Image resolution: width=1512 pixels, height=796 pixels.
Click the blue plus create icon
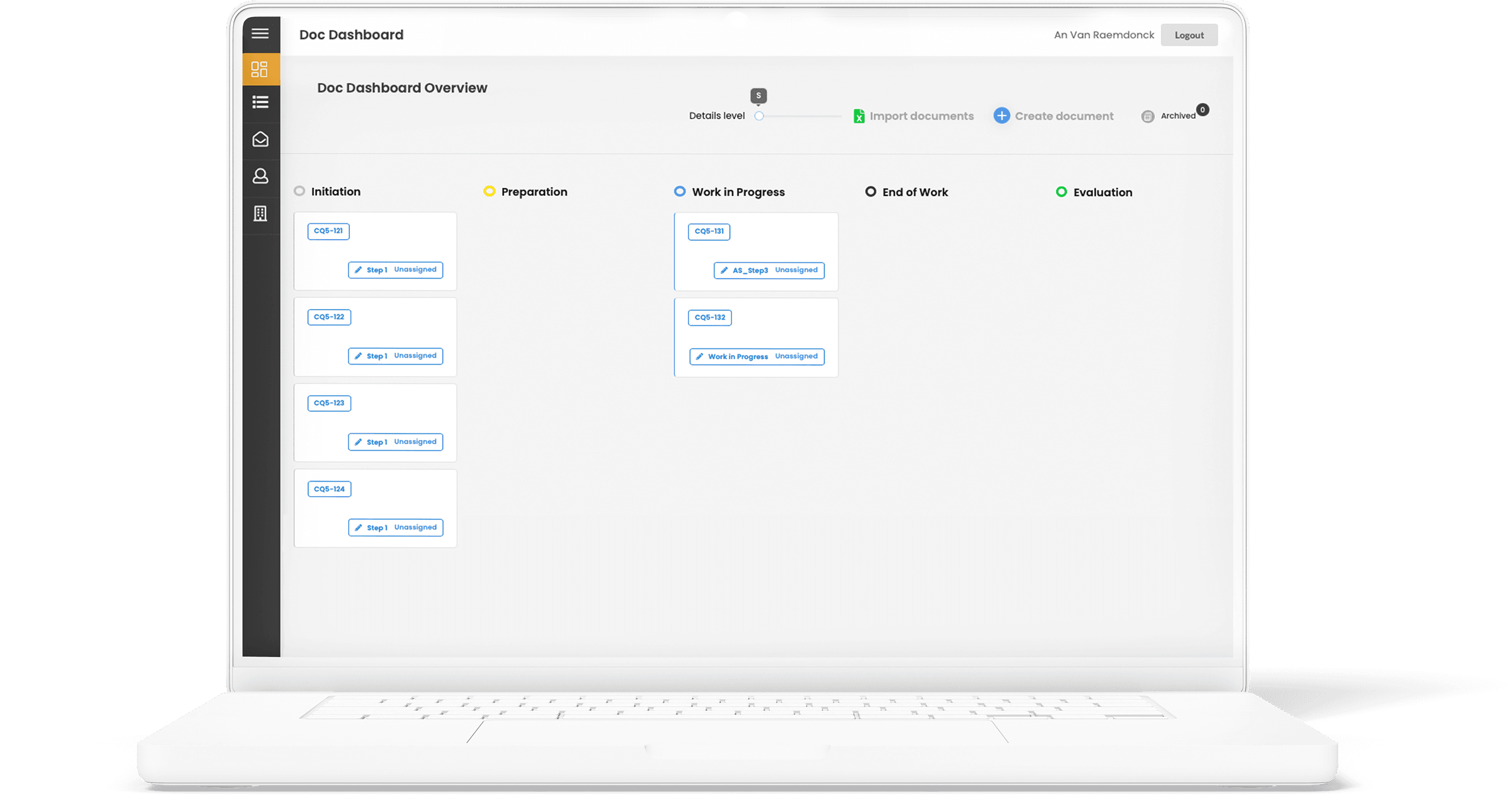[x=1002, y=116]
